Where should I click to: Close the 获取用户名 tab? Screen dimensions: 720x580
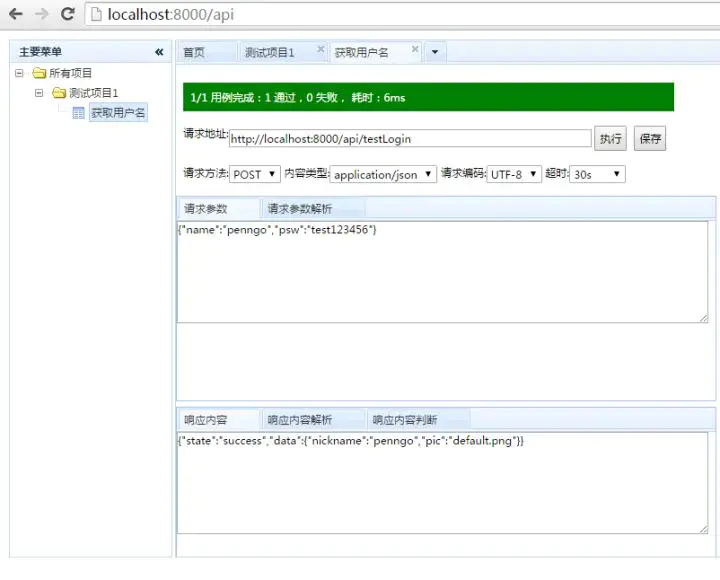coord(415,49)
